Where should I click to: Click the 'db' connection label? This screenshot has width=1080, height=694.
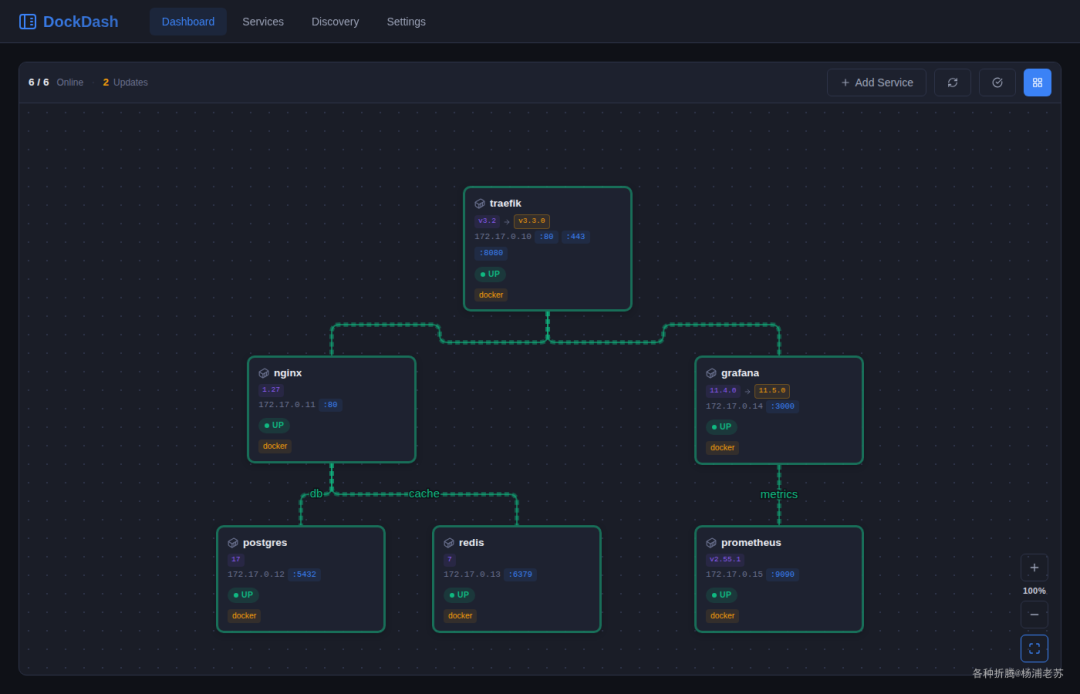coord(316,494)
